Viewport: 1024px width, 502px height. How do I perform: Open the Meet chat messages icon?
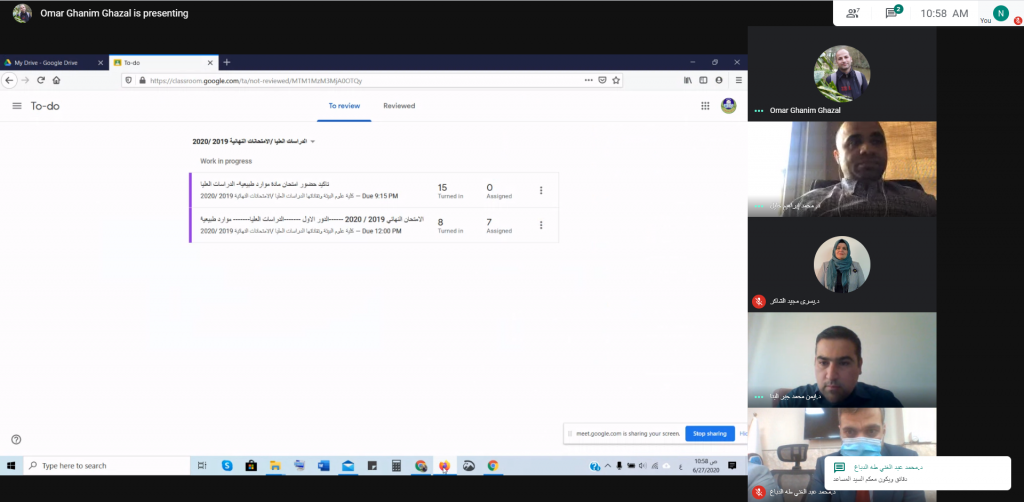891,13
